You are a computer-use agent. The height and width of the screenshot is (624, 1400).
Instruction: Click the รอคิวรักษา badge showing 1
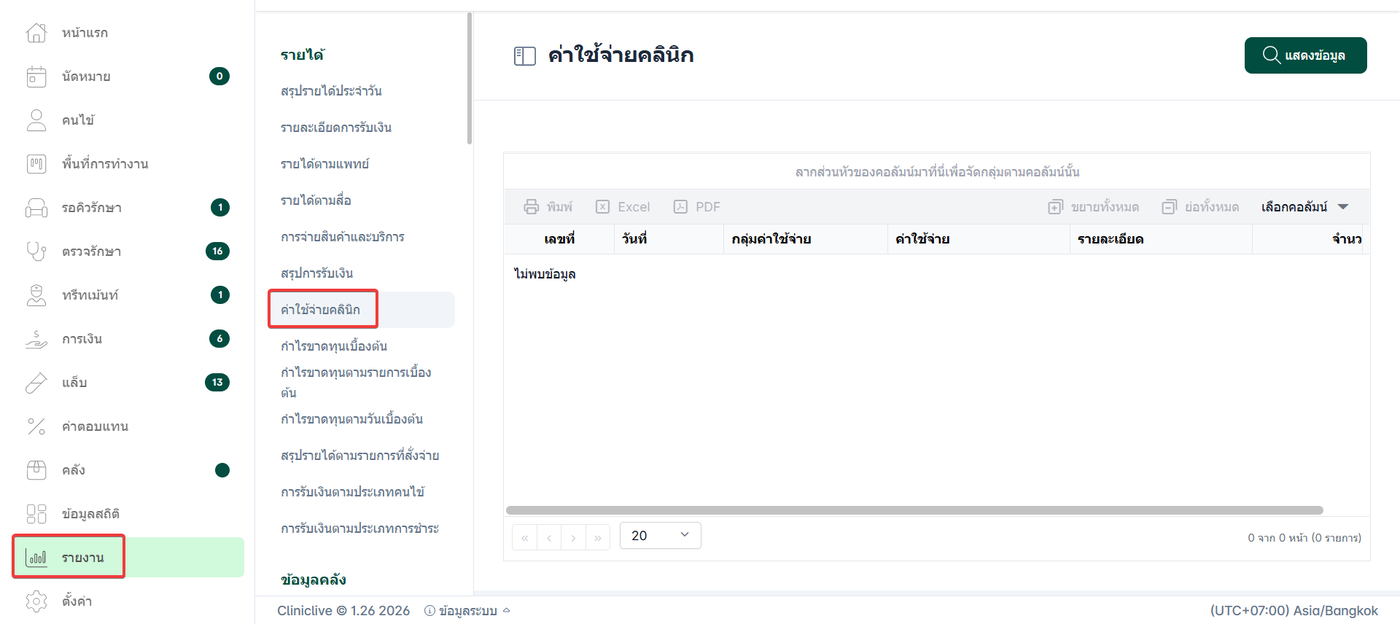[220, 208]
